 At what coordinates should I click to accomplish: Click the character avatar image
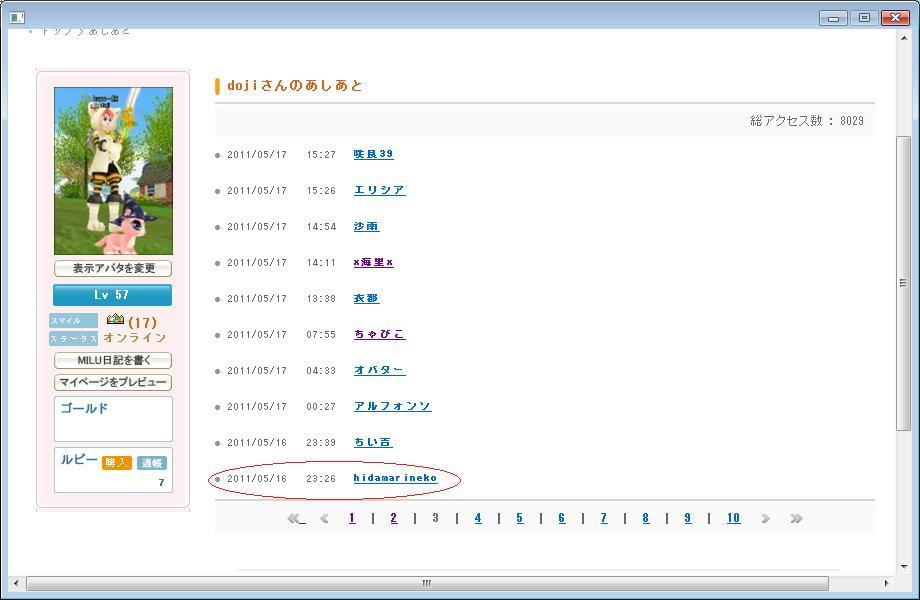point(113,171)
